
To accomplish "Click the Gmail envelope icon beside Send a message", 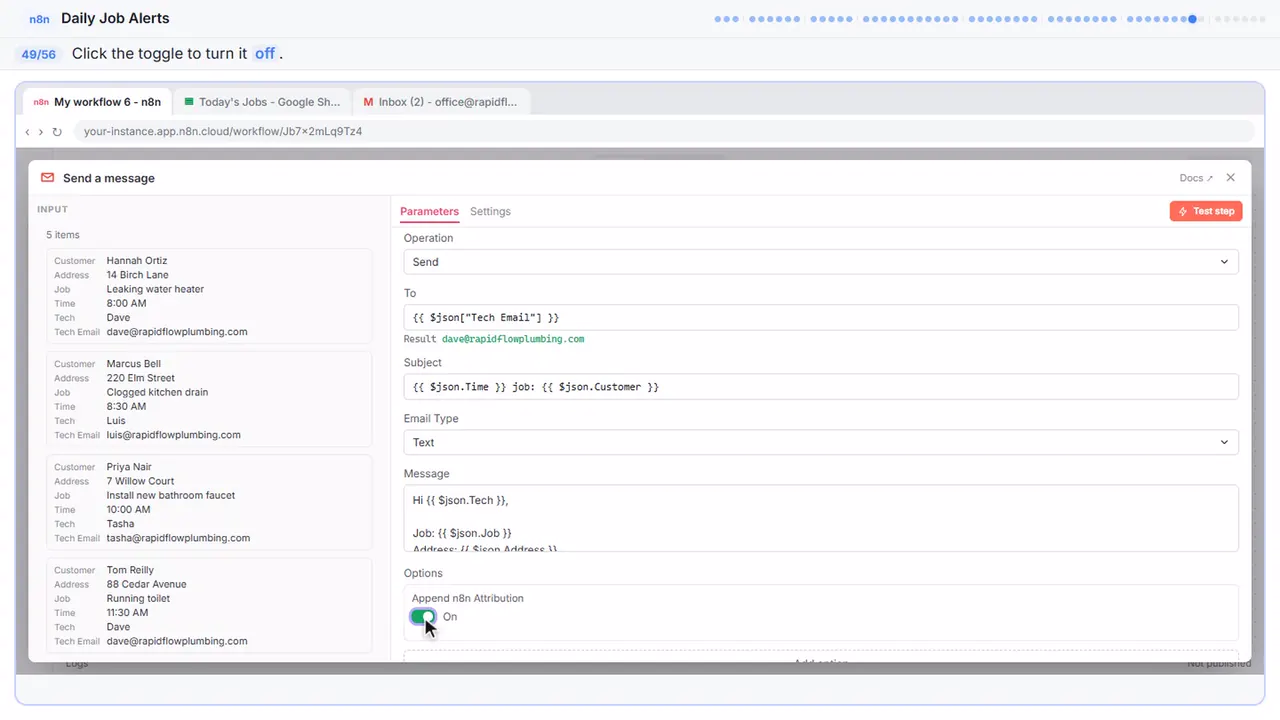I will pyautogui.click(x=47, y=178).
